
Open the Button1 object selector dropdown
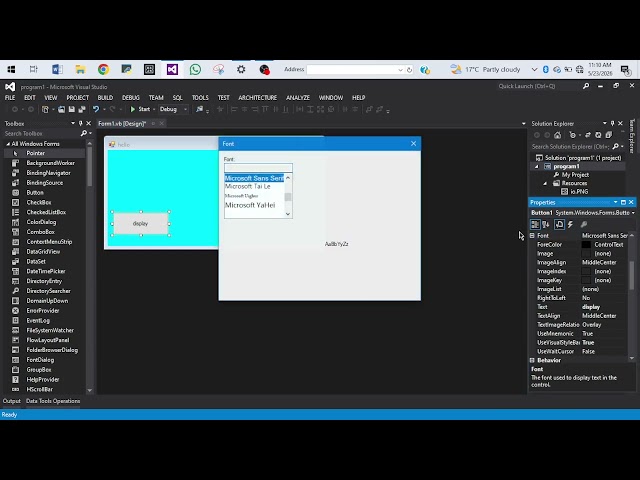(x=633, y=213)
